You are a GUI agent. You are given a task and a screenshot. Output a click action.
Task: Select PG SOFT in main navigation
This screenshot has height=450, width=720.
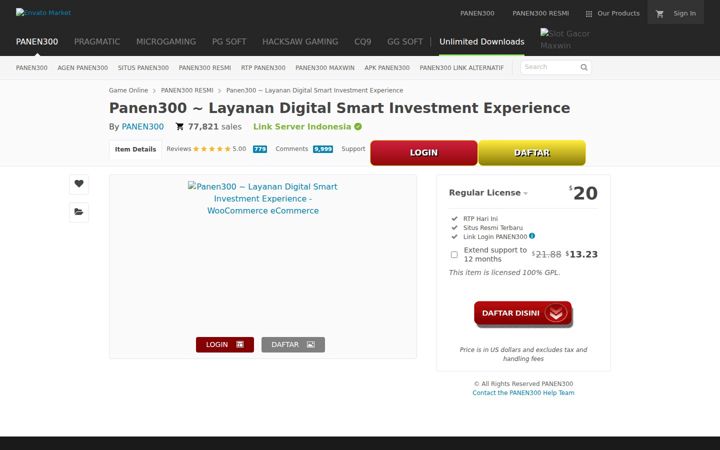[x=229, y=42]
